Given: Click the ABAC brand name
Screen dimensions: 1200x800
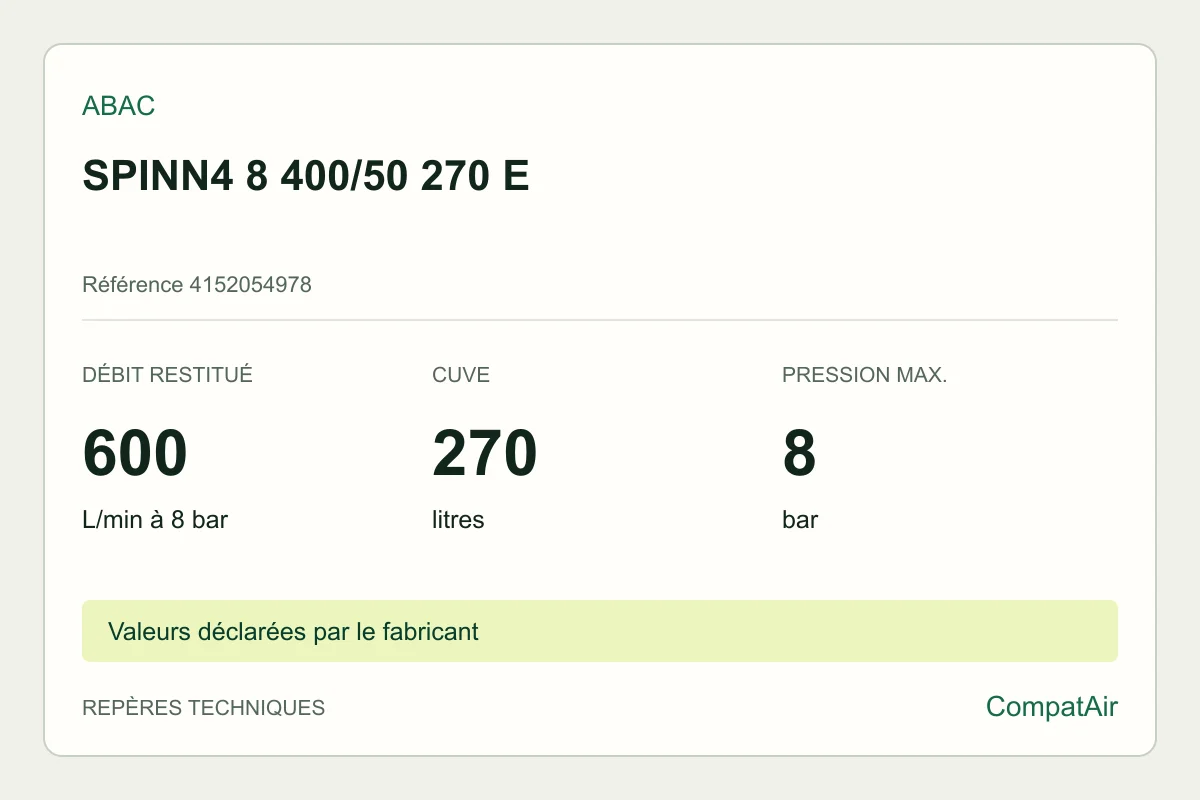Looking at the screenshot, I should pos(118,106).
